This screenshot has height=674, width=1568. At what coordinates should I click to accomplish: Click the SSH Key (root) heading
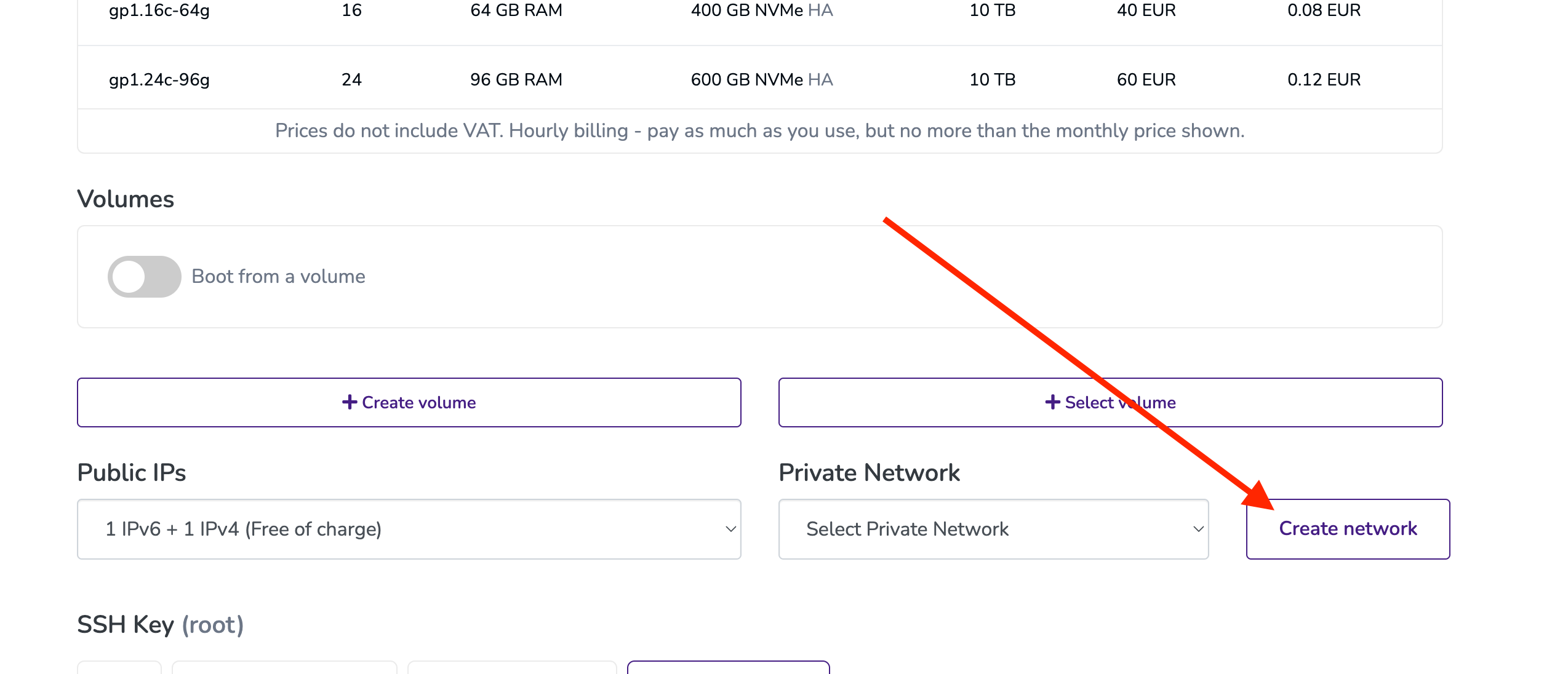coord(160,625)
